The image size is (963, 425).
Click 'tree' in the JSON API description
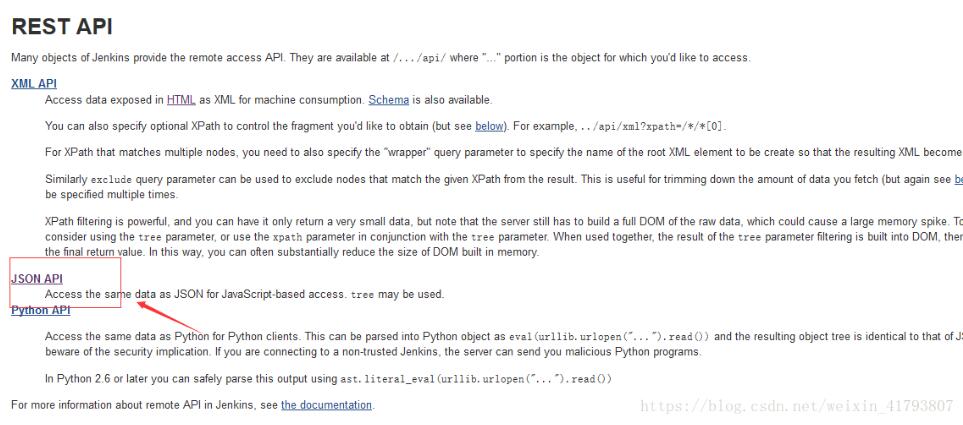tap(362, 295)
